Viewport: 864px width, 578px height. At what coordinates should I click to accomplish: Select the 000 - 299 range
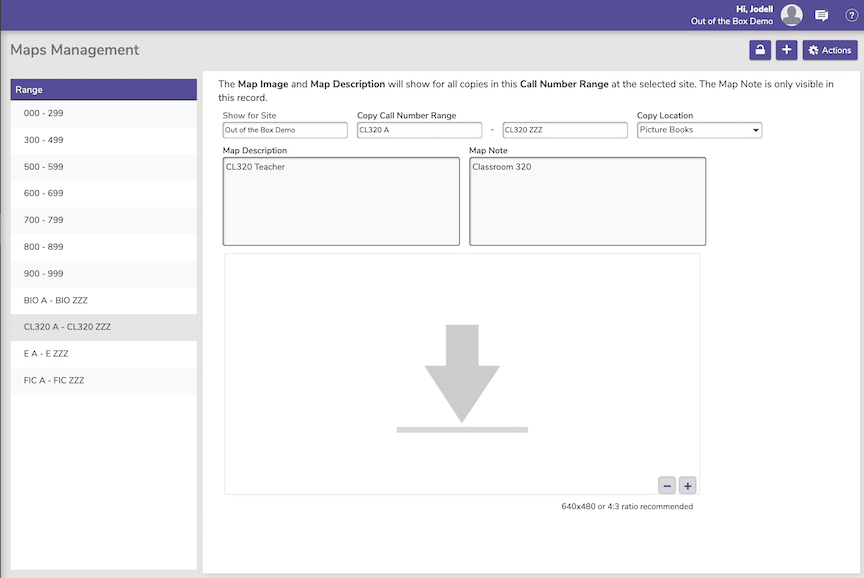[103, 114]
